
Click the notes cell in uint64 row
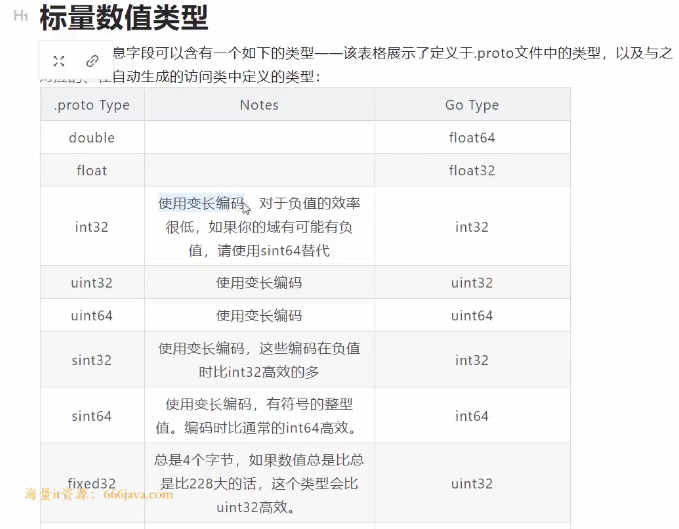[x=259, y=316]
